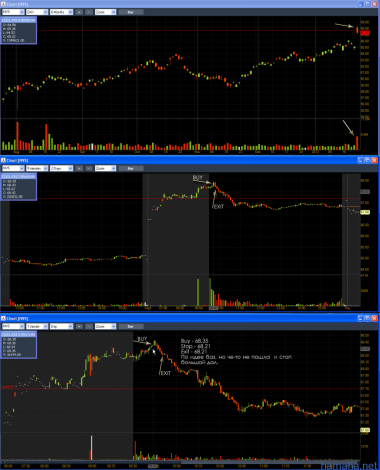Click minus button in the daily chart toolbar
This screenshot has height=470, width=380.
89,12
